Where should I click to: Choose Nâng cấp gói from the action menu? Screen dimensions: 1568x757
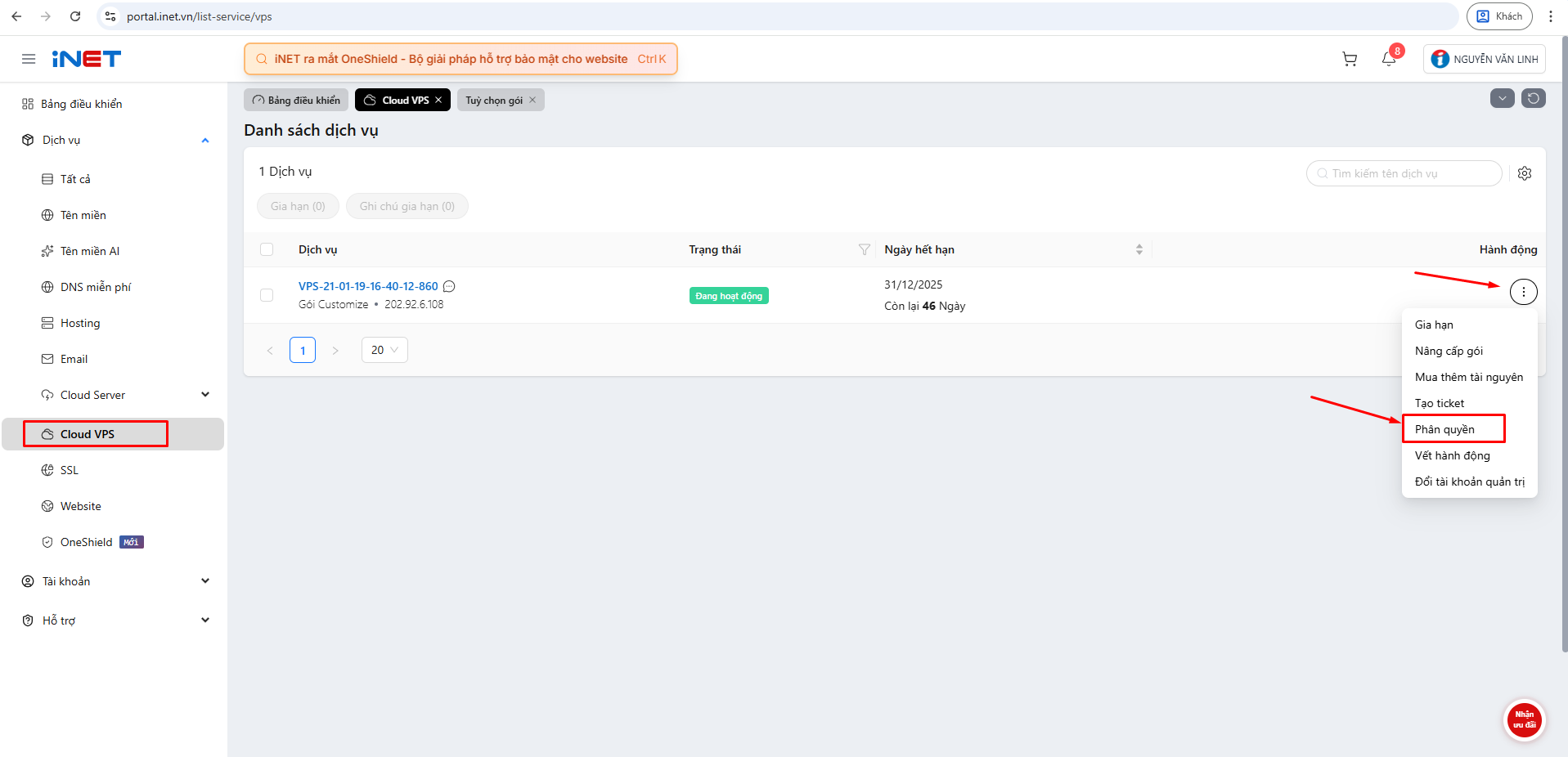coord(1469,351)
